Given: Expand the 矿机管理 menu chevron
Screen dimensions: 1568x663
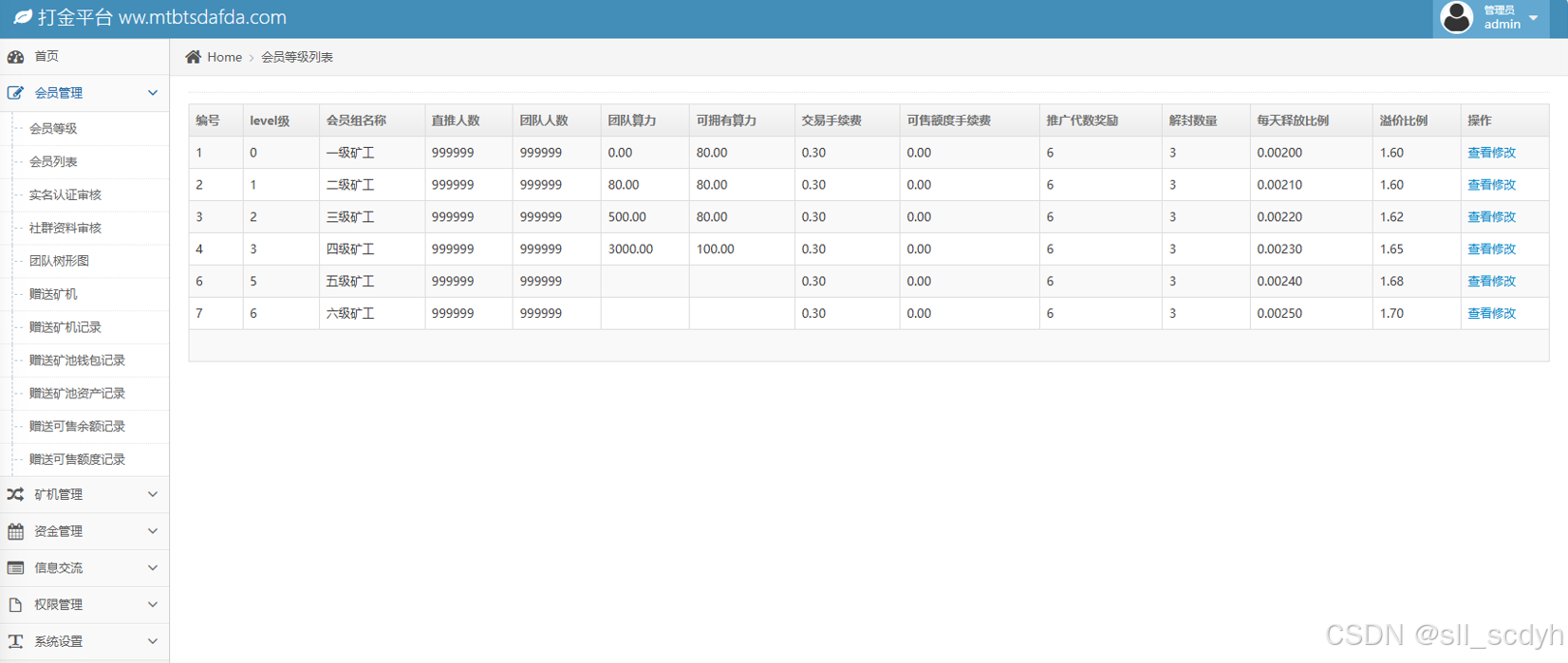Looking at the screenshot, I should pos(153,494).
